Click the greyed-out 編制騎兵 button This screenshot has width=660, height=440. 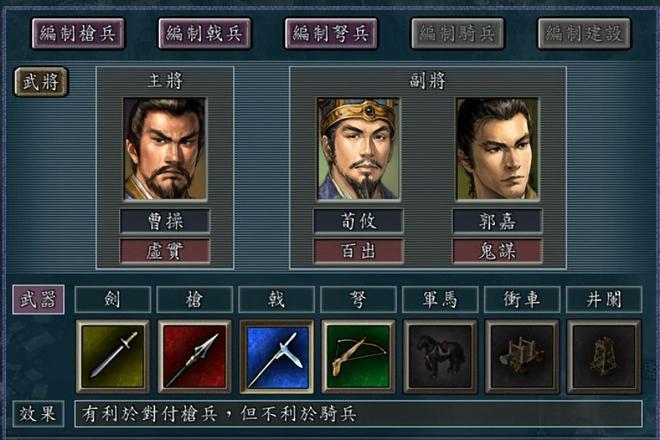point(458,33)
